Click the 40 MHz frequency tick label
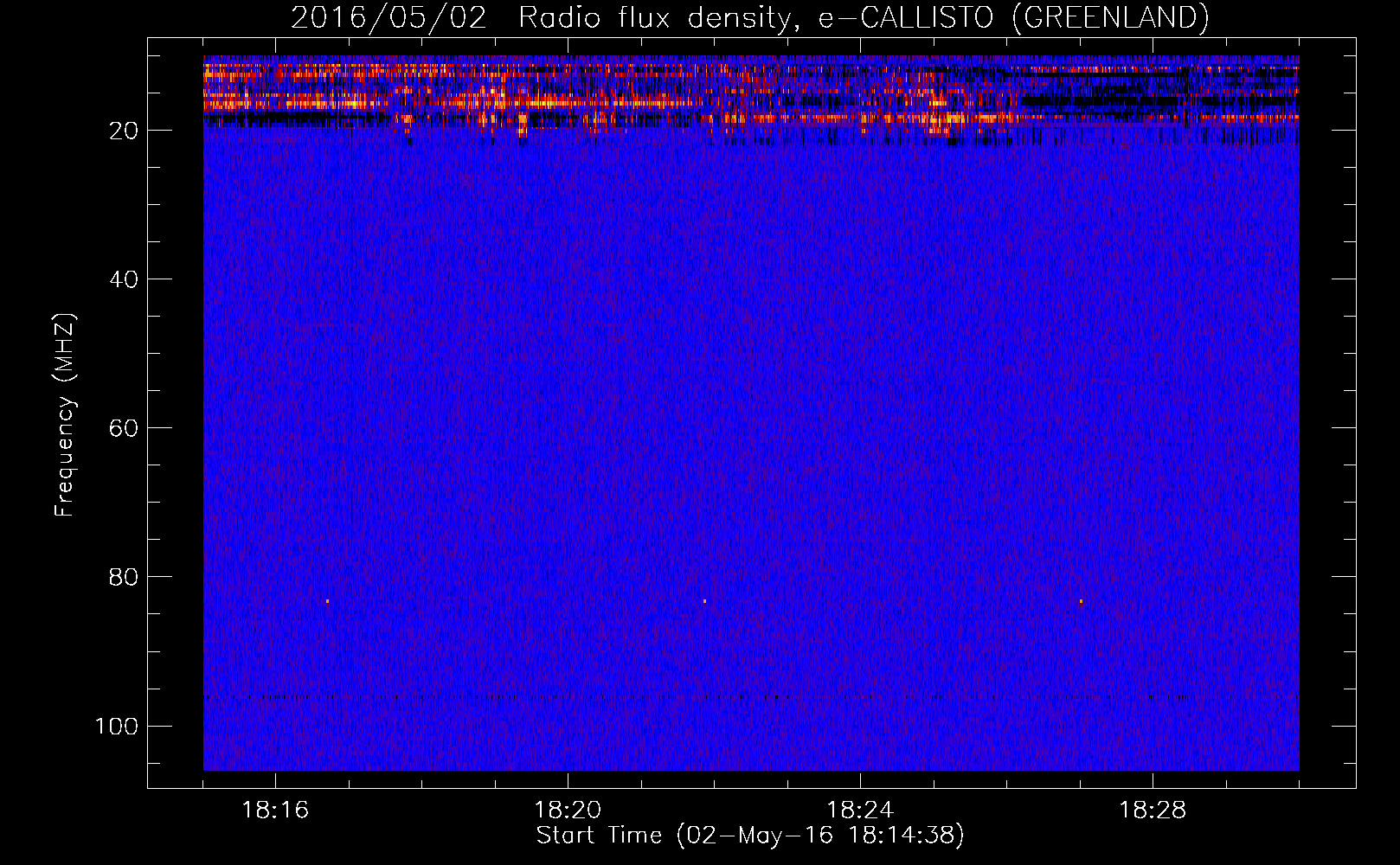The image size is (1400, 865). tap(124, 279)
